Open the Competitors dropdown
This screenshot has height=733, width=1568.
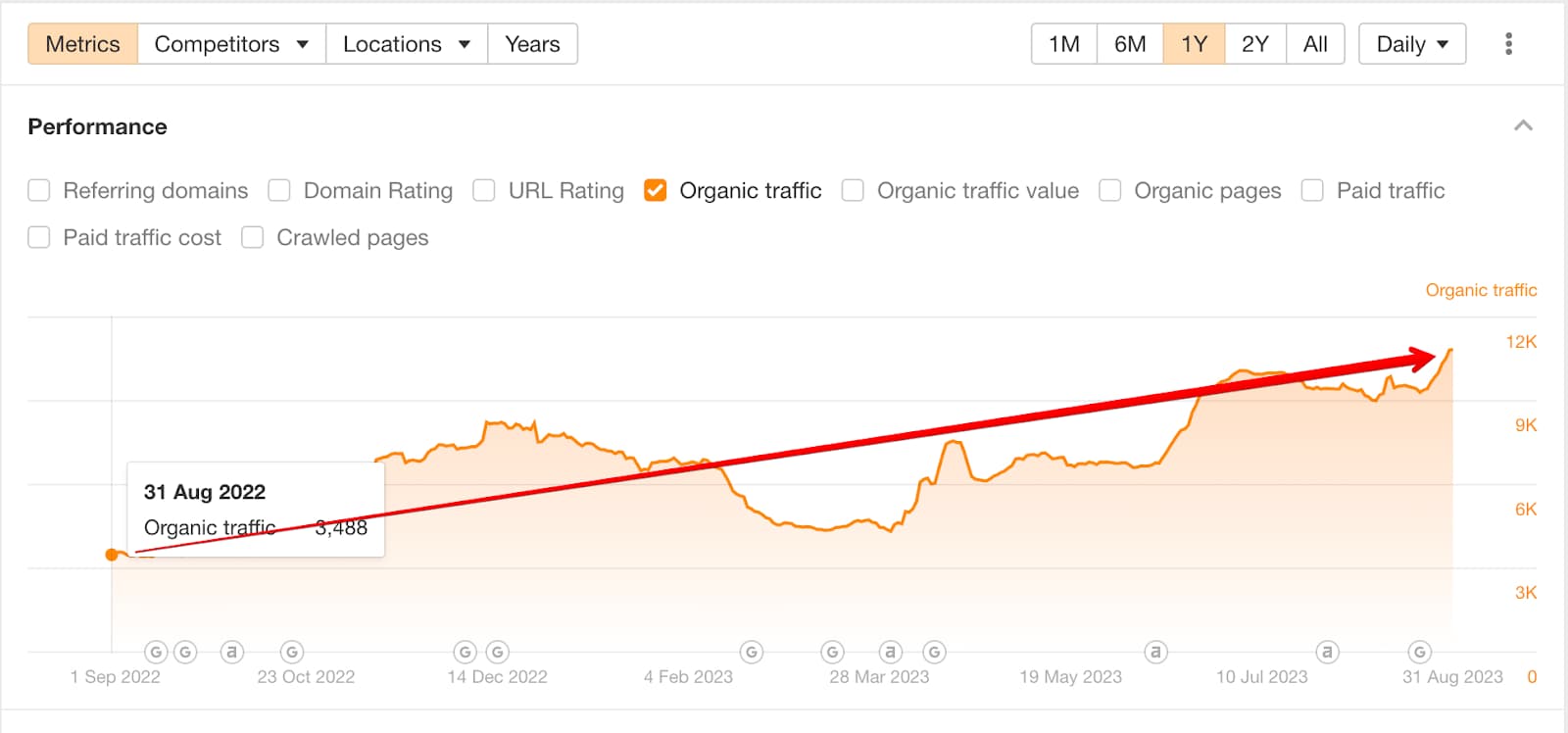[231, 44]
